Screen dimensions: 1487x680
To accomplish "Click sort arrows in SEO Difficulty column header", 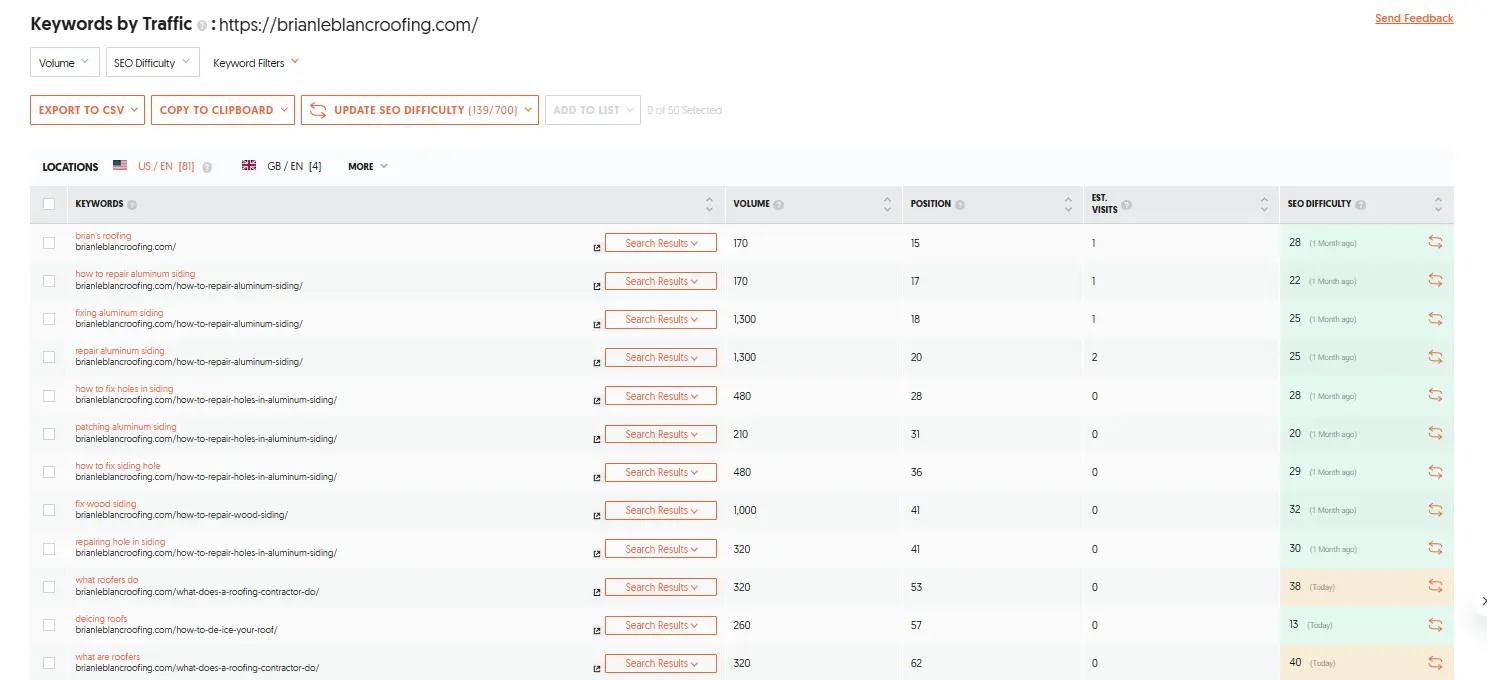I will (x=1438, y=204).
